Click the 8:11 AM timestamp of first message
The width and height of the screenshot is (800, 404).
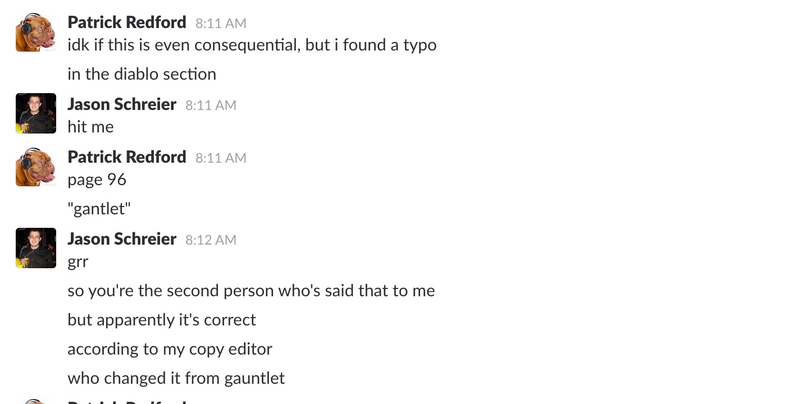(x=221, y=23)
